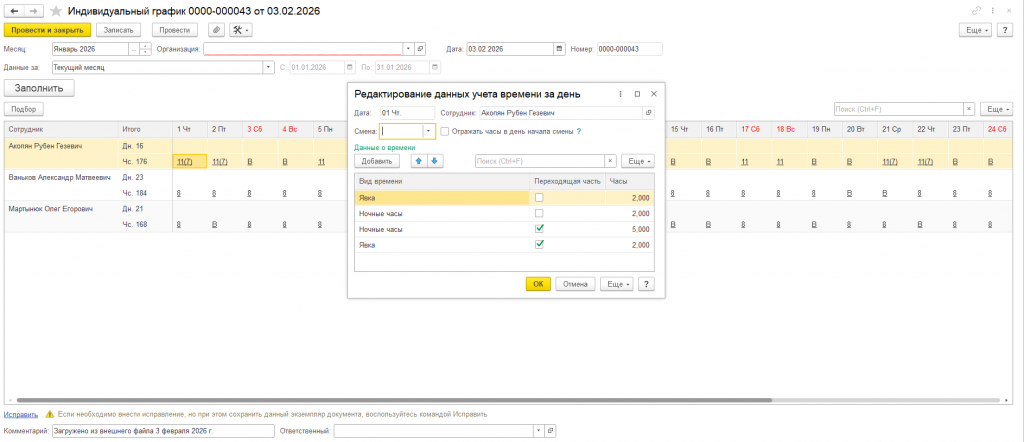Screen dimensions: 1024x442
Task: Go back with the left arrow button
Action: coord(14,11)
